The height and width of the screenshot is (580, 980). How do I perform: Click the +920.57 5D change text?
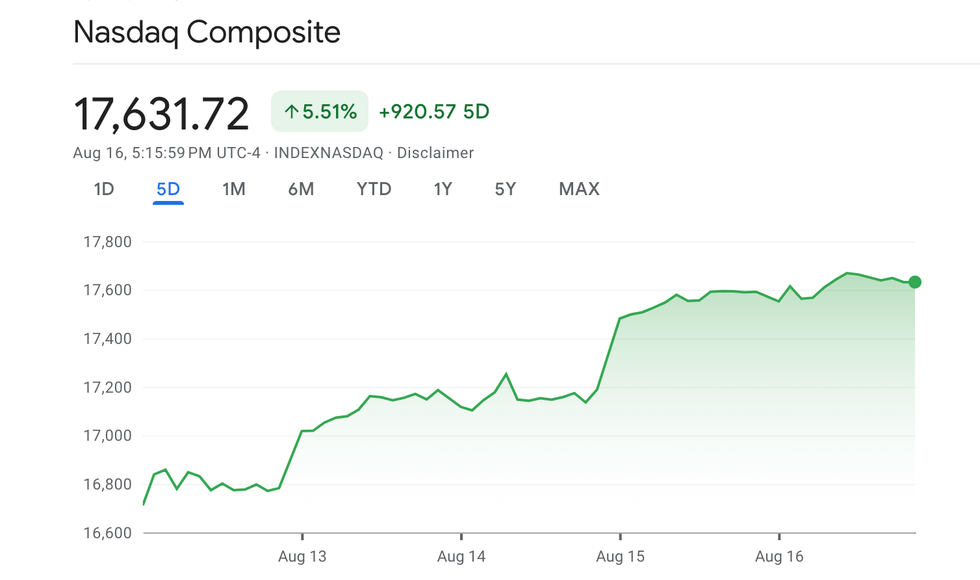(434, 112)
